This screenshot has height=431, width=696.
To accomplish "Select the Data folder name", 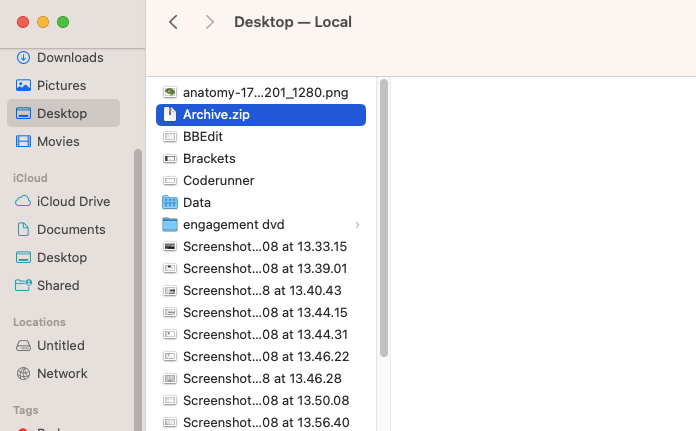I will tap(197, 202).
